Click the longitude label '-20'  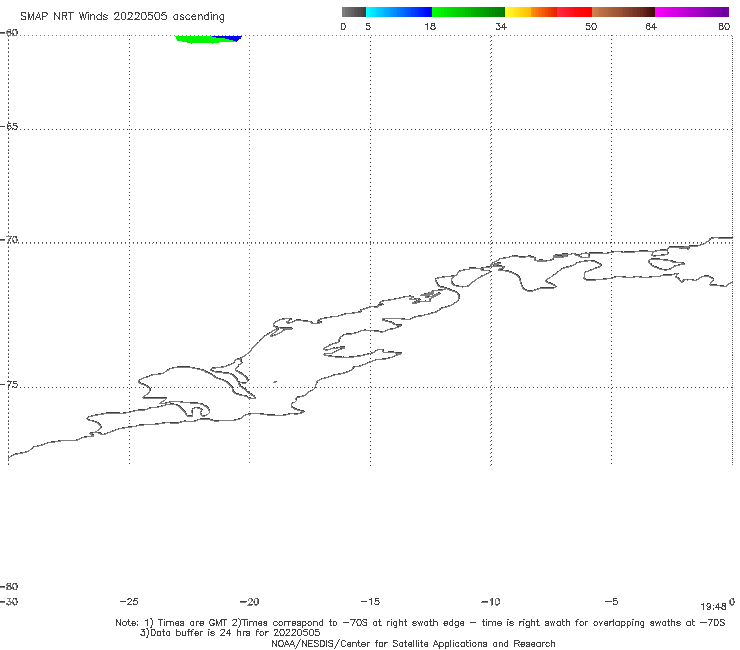[249, 601]
